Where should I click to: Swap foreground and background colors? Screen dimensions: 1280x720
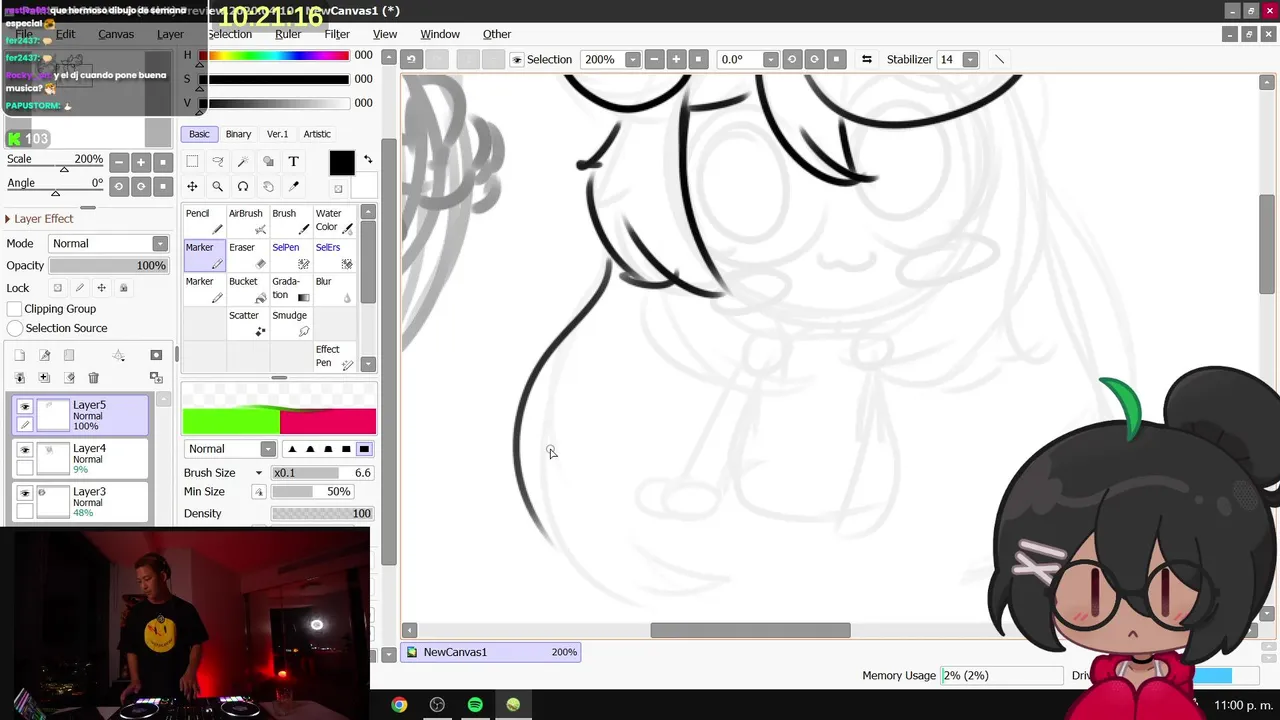pyautogui.click(x=367, y=160)
